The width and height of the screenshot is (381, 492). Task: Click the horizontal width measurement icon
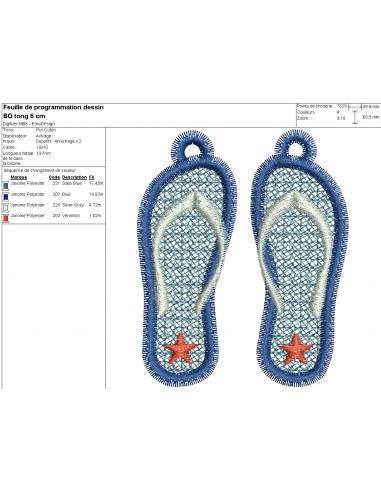(x=355, y=107)
